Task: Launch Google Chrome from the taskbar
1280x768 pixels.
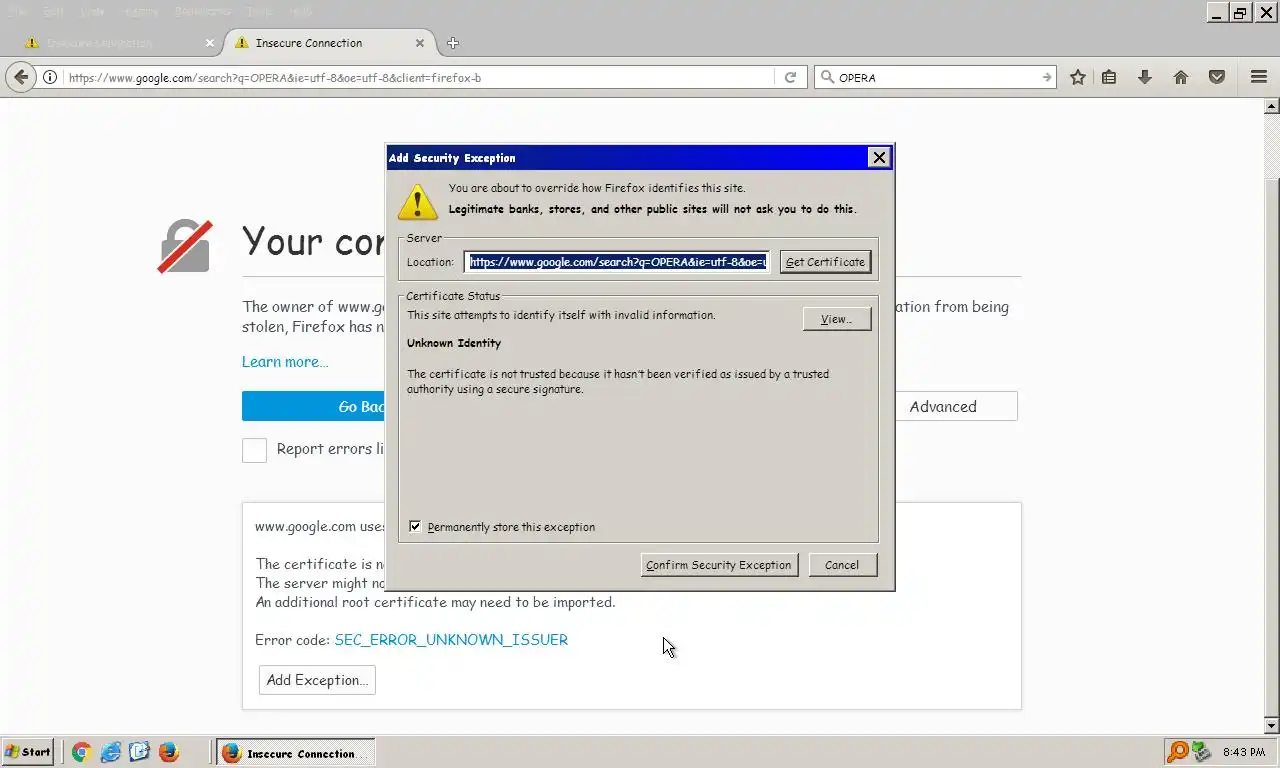Action: pyautogui.click(x=82, y=752)
